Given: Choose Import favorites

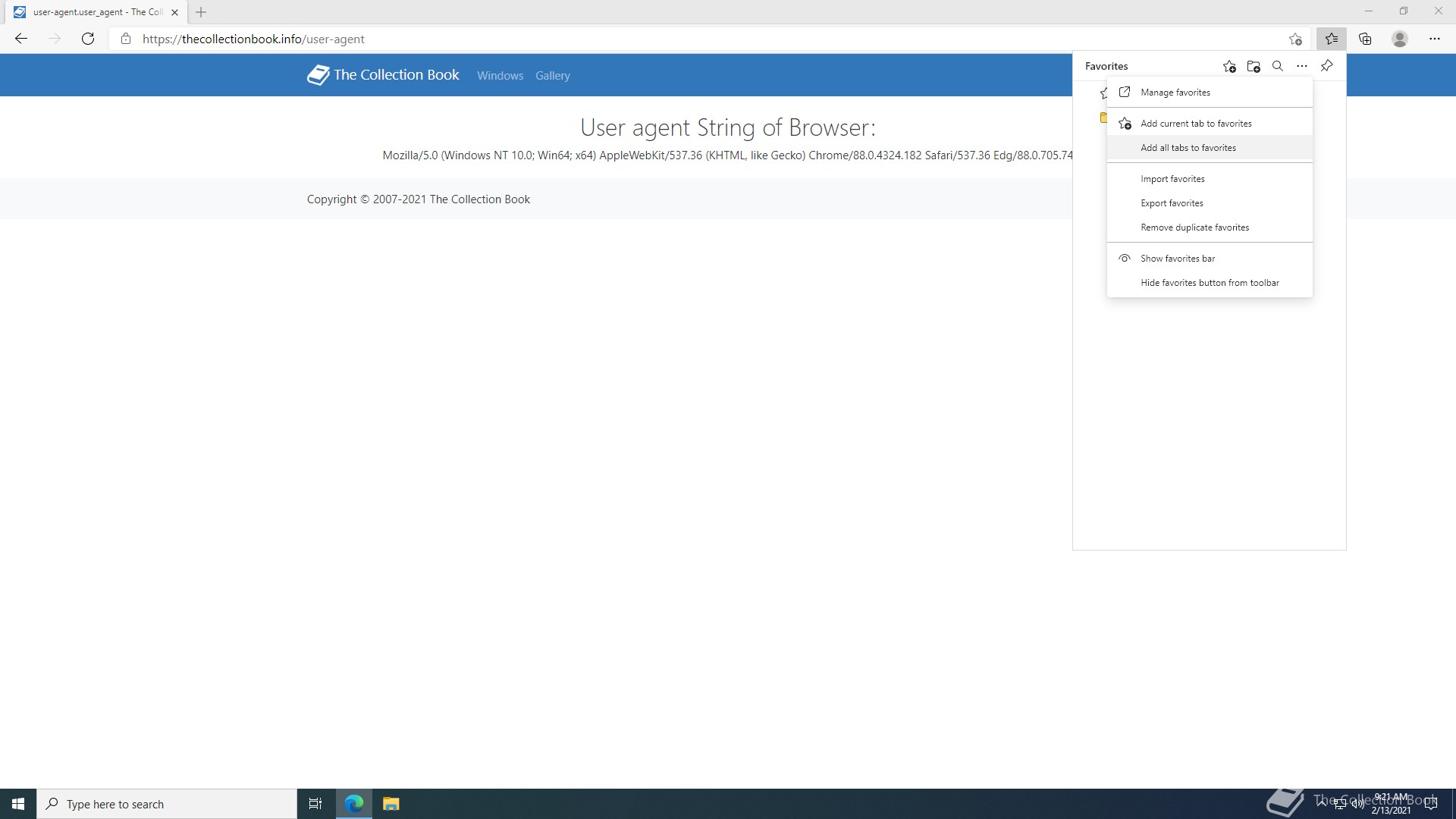Looking at the screenshot, I should click(x=1210, y=179).
